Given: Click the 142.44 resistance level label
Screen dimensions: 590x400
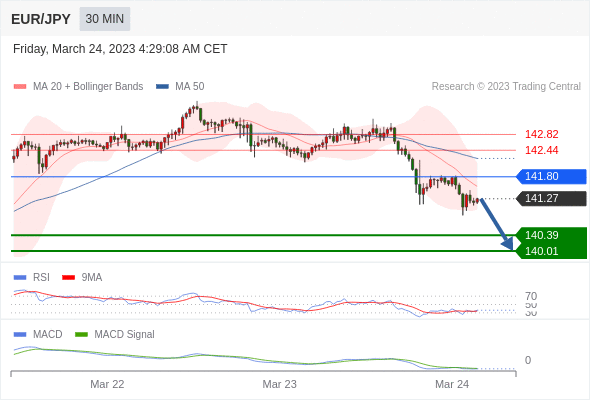Looking at the screenshot, I should pyautogui.click(x=541, y=151).
